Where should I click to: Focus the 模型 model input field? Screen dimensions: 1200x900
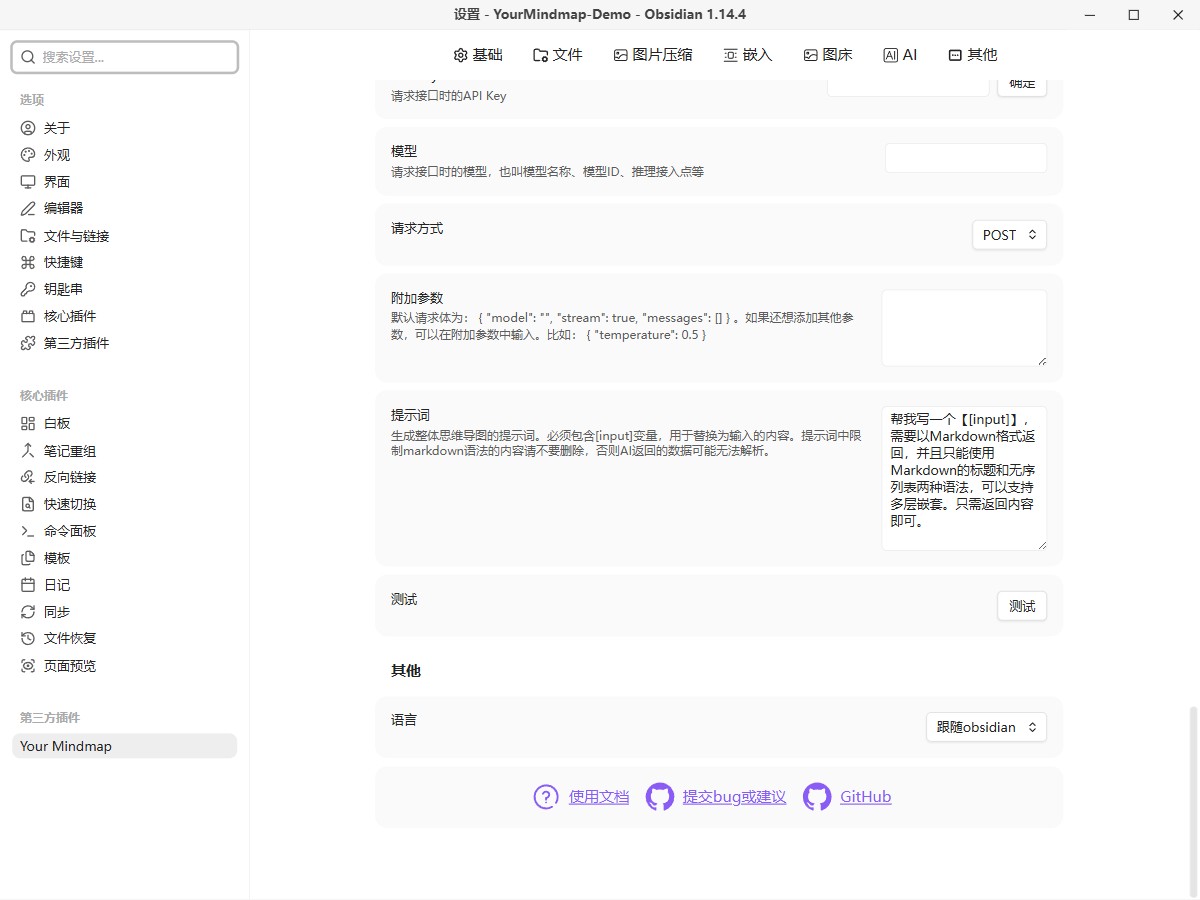click(x=966, y=158)
